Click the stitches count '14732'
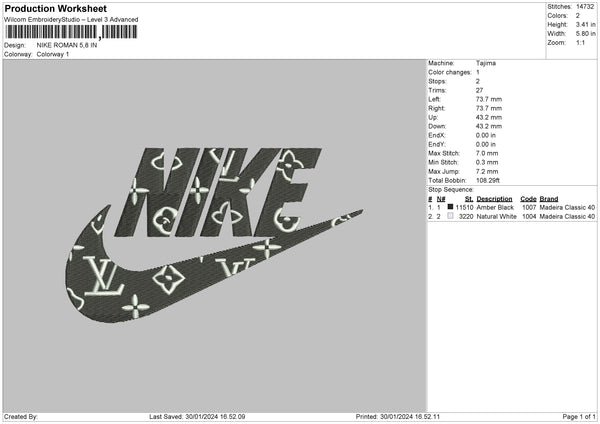The width and height of the screenshot is (600, 424). pyautogui.click(x=585, y=7)
